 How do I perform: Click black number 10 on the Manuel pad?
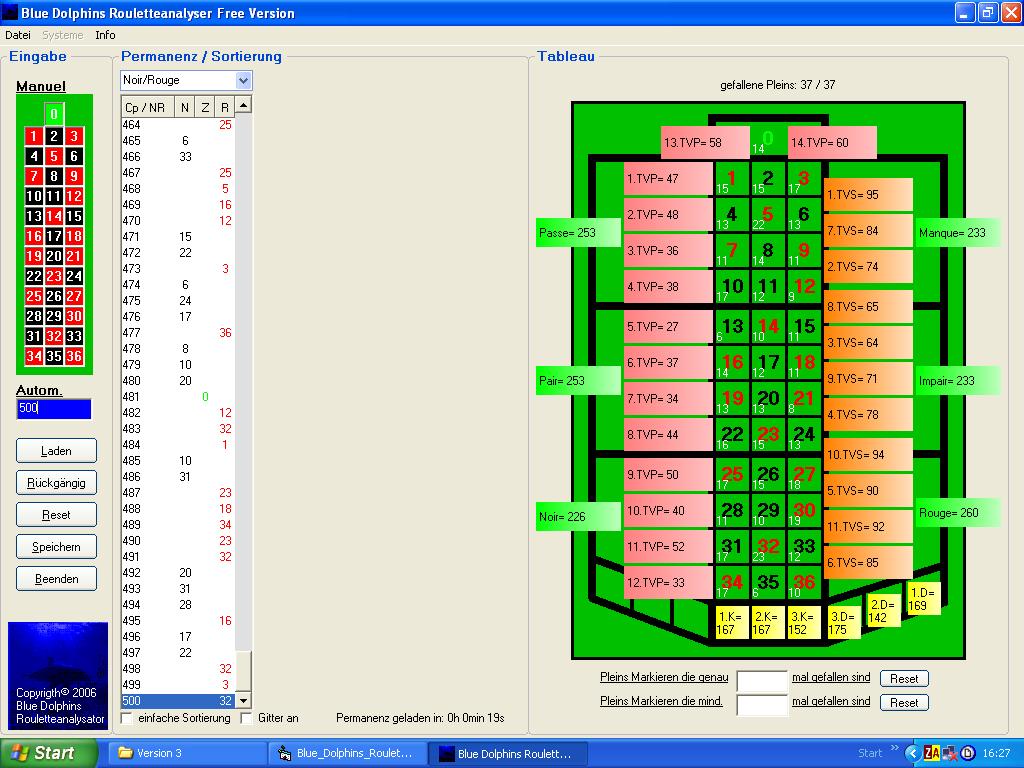coord(34,196)
